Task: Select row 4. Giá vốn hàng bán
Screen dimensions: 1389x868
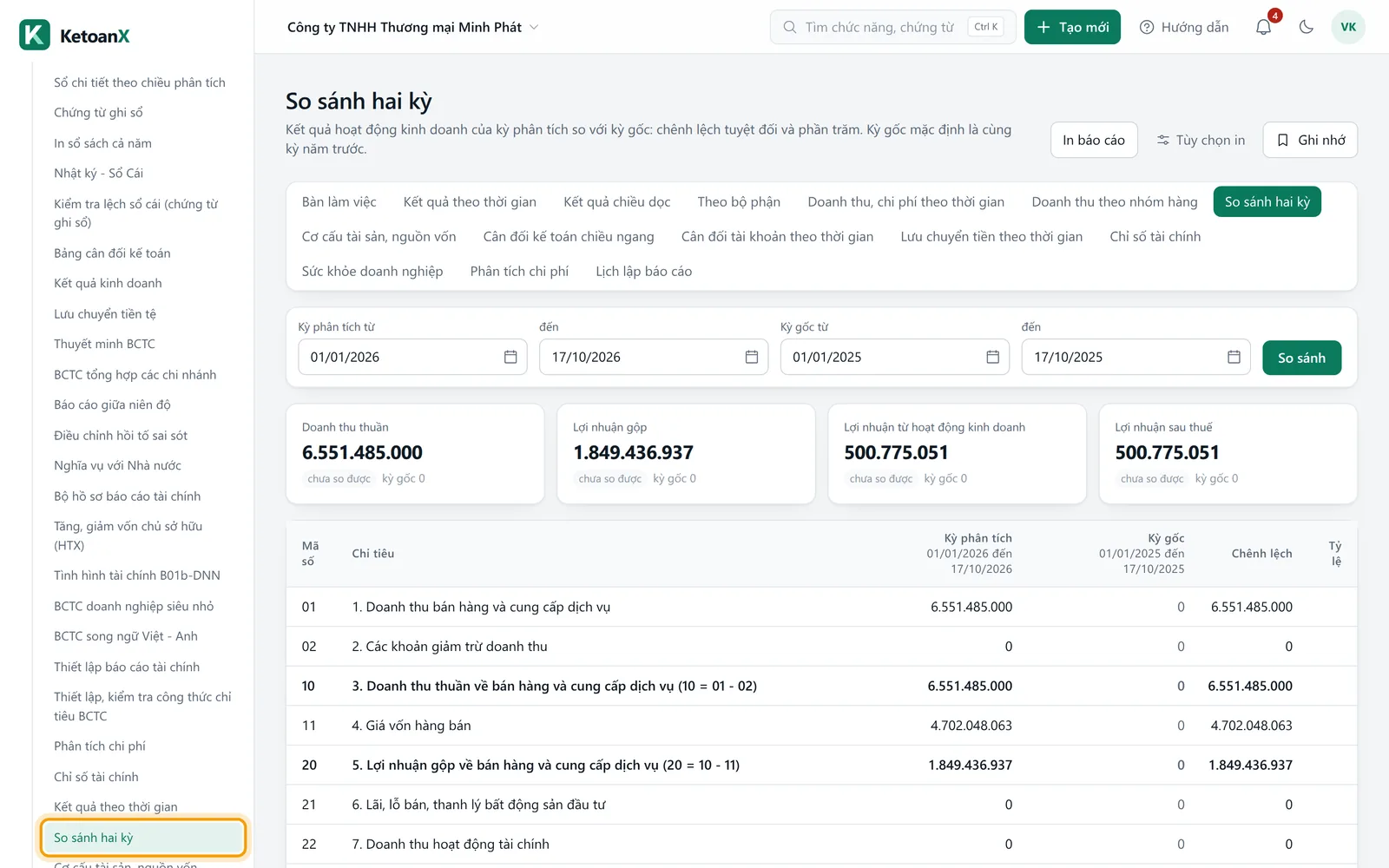Action: tap(821, 726)
